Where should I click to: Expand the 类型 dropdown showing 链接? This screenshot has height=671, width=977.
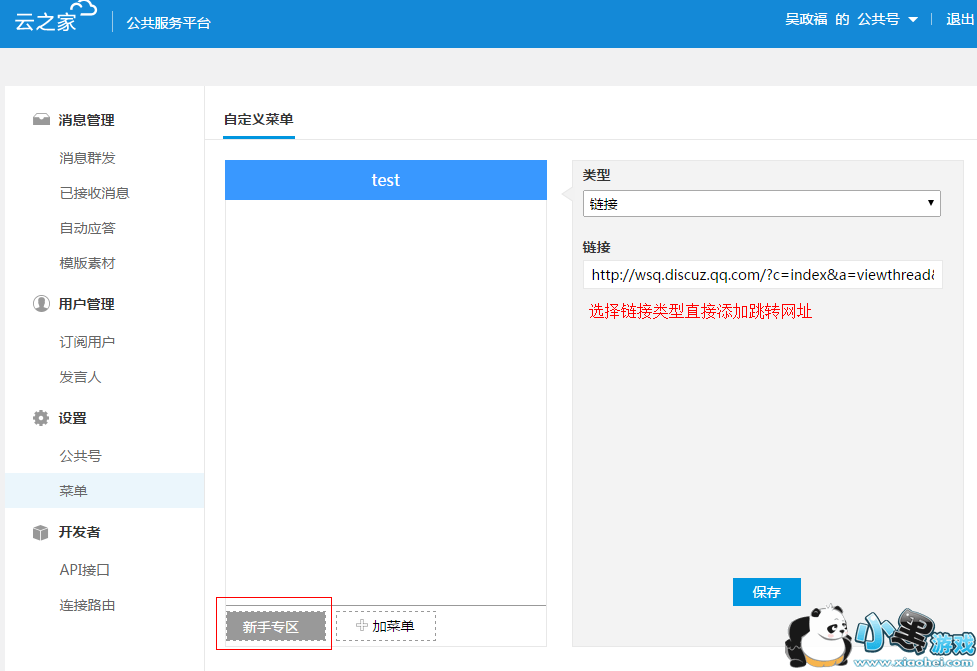tap(761, 204)
